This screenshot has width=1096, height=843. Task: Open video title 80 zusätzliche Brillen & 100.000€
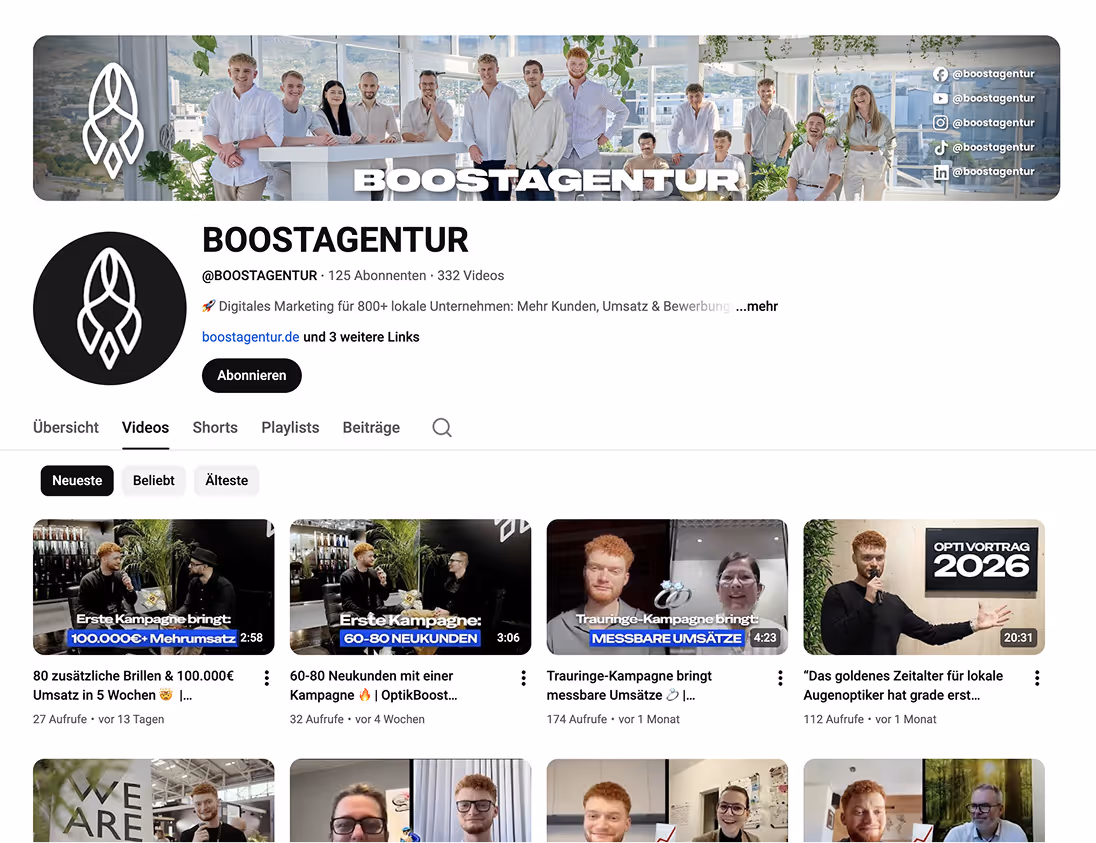(134, 686)
